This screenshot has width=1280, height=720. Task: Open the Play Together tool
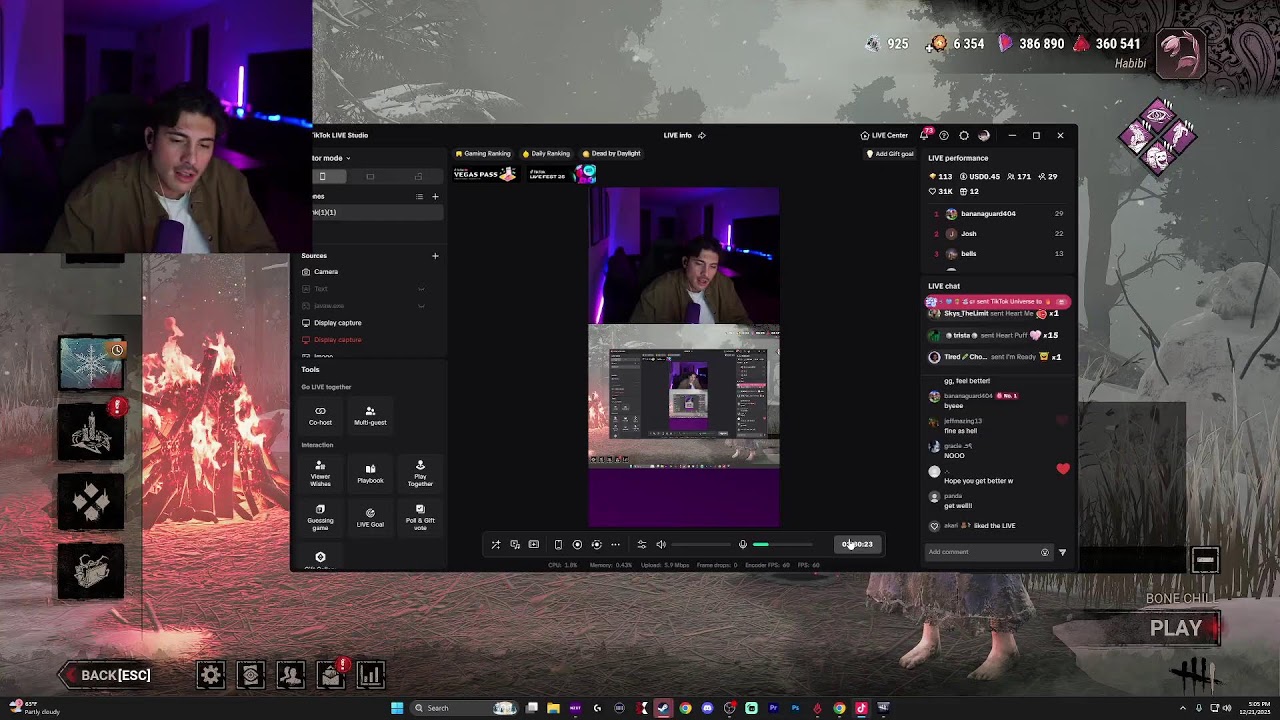420,473
